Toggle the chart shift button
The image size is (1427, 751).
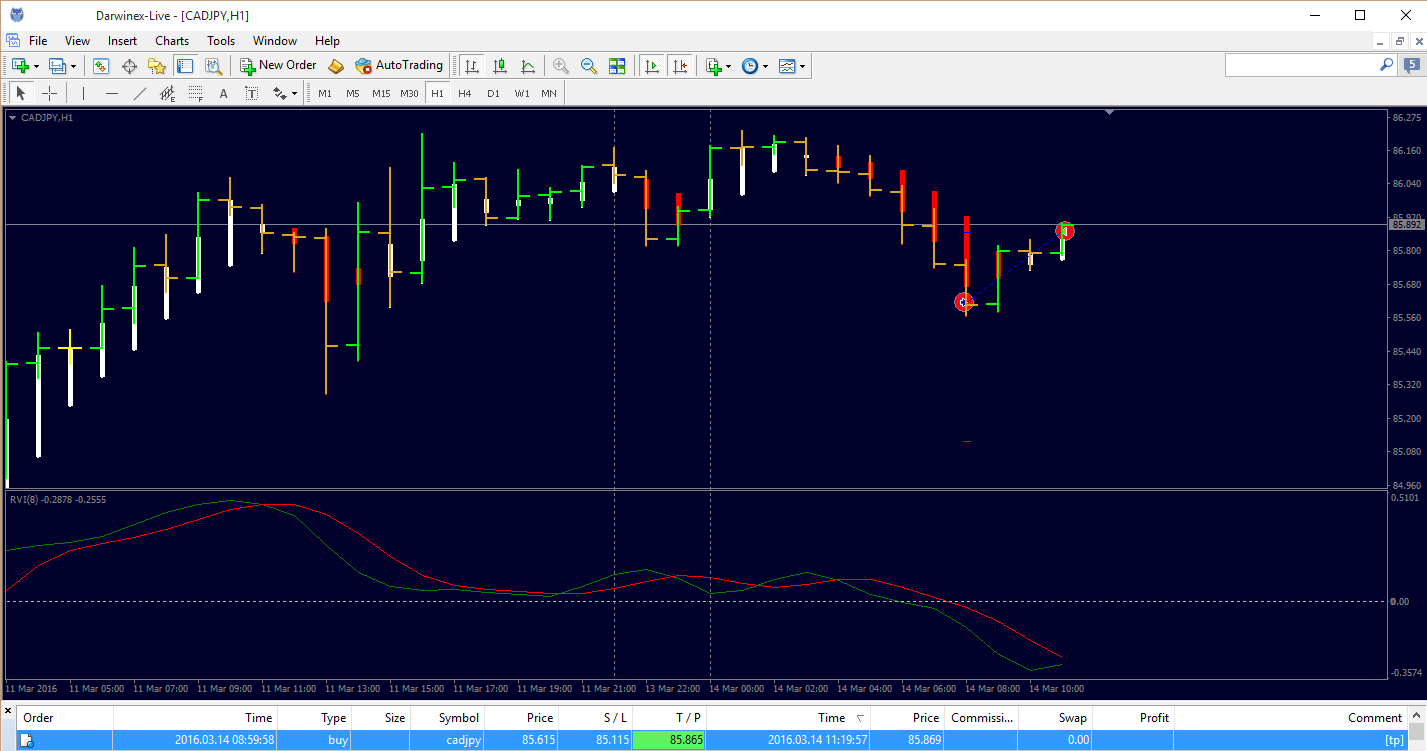click(x=680, y=66)
